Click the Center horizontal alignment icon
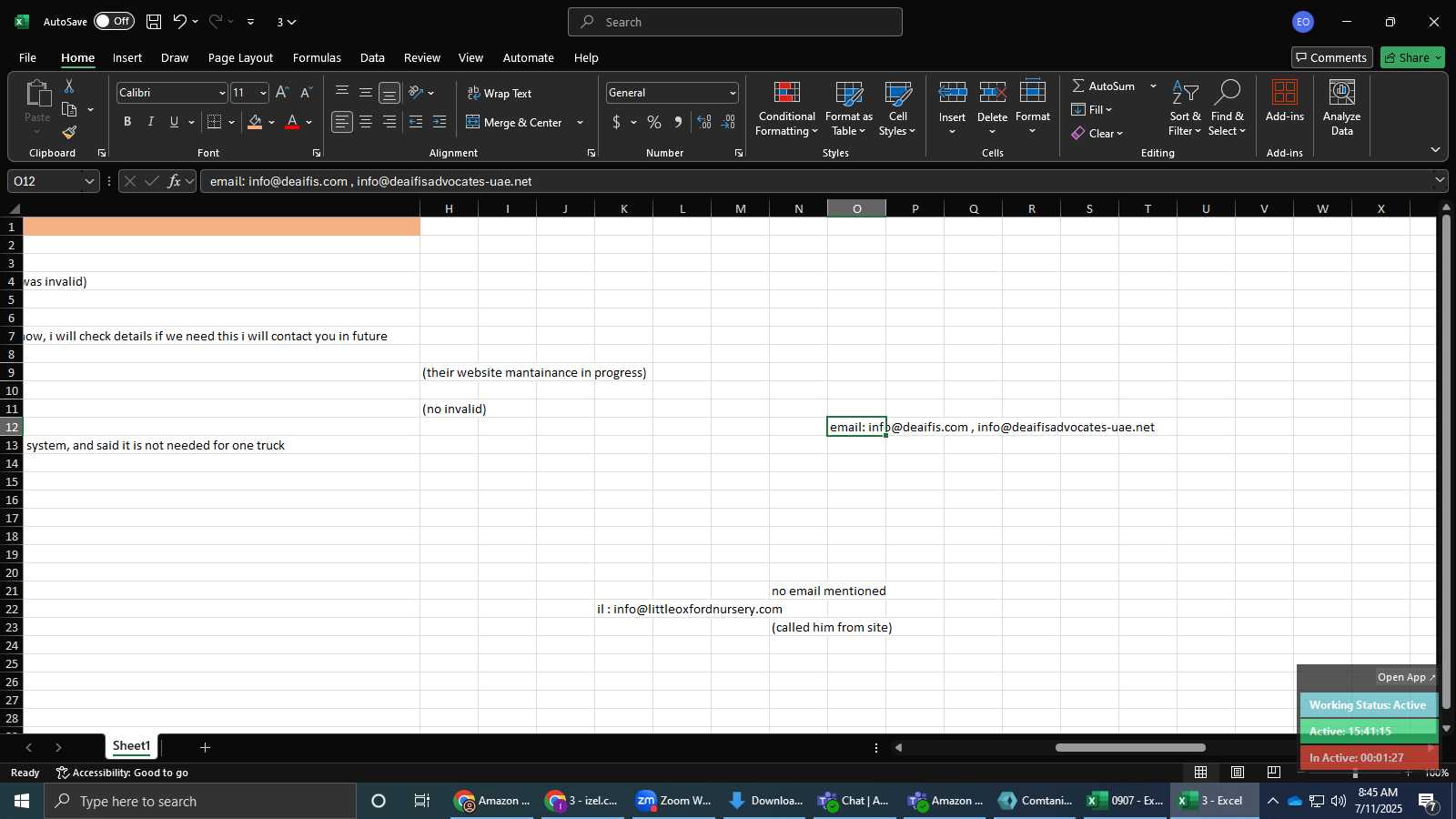 click(366, 122)
